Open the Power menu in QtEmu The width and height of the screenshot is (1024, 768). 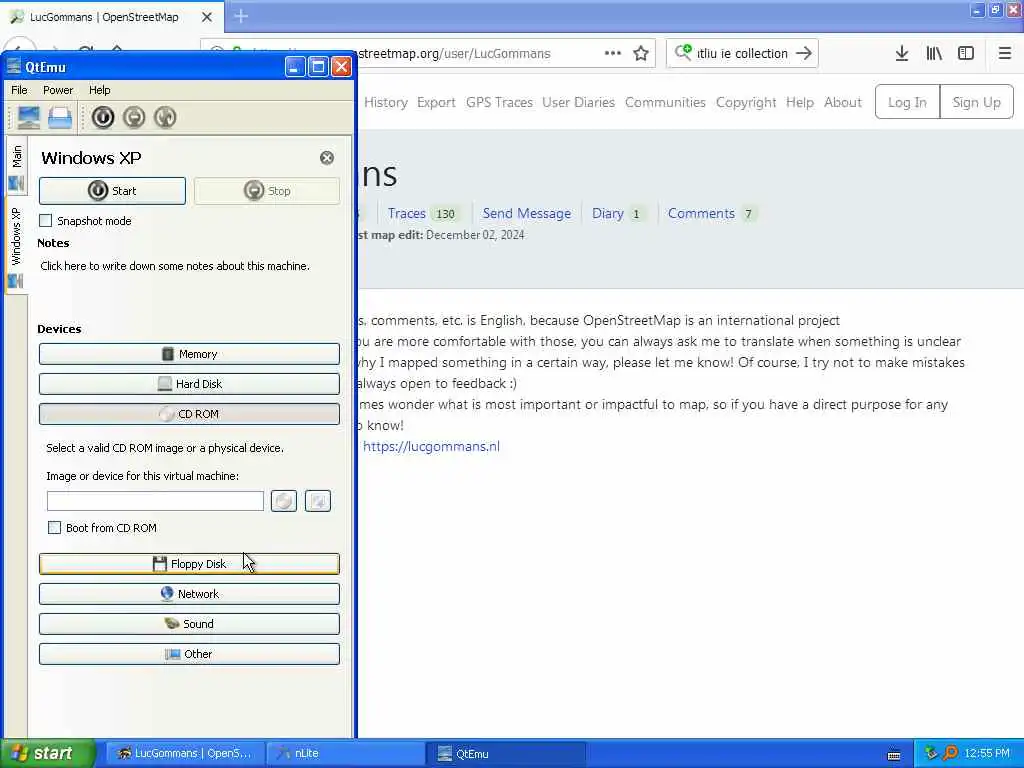click(58, 90)
